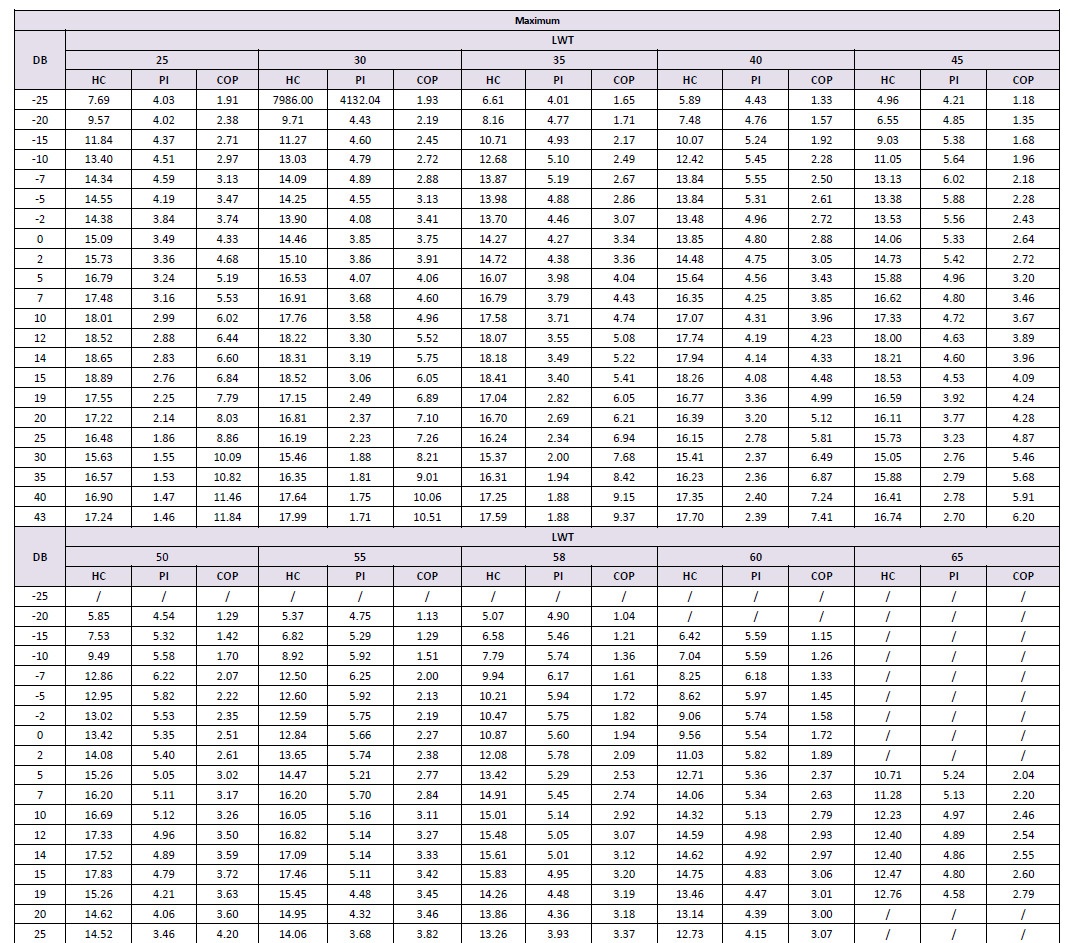1070x943 pixels.
Task: Click HC value 10.71 under LWT 65
Action: tap(887, 775)
